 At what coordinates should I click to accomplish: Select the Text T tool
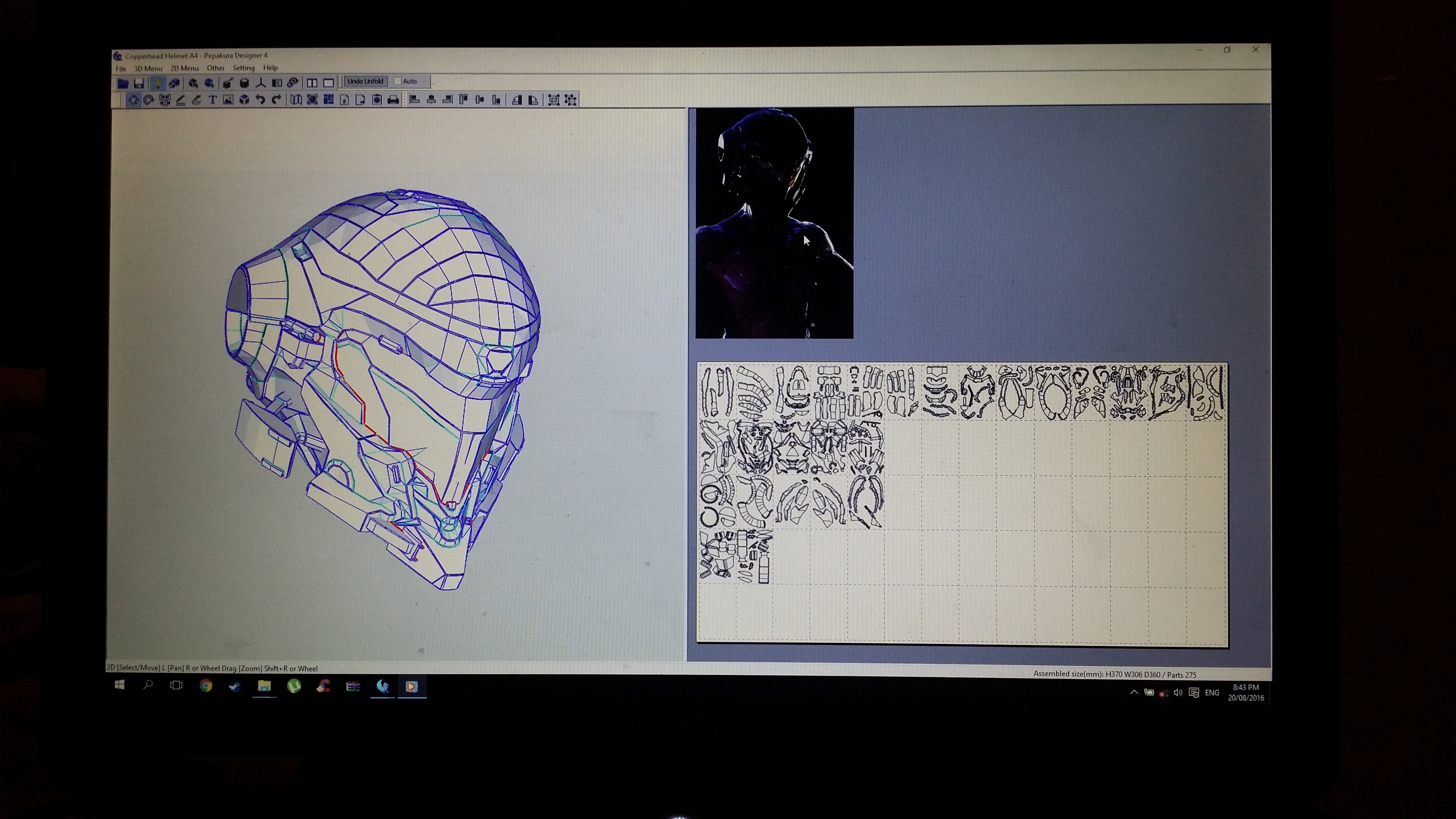(x=213, y=100)
